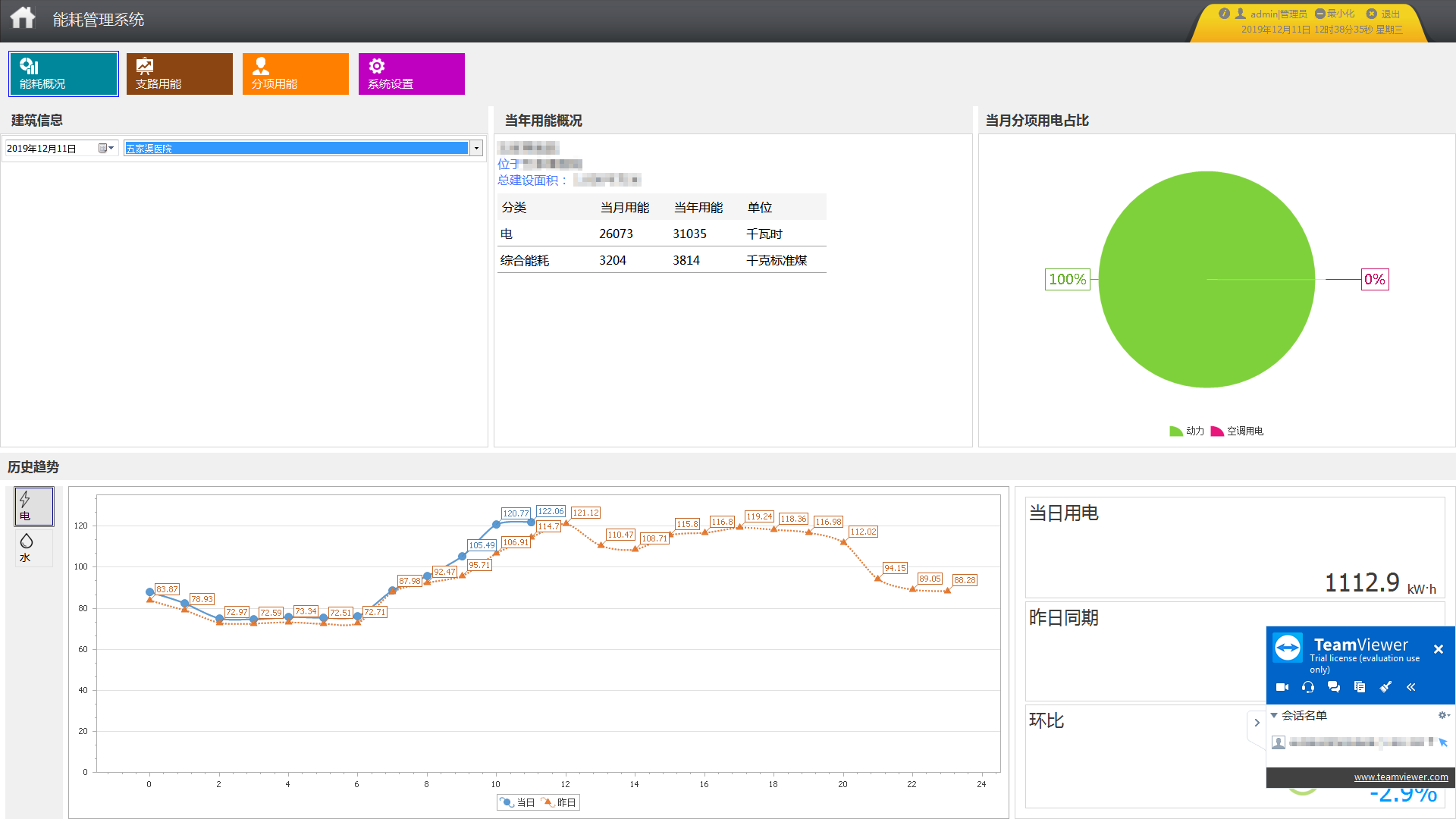Screen dimensions: 1456x819
Task: Start TeamViewer video call icon
Action: pyautogui.click(x=1282, y=687)
